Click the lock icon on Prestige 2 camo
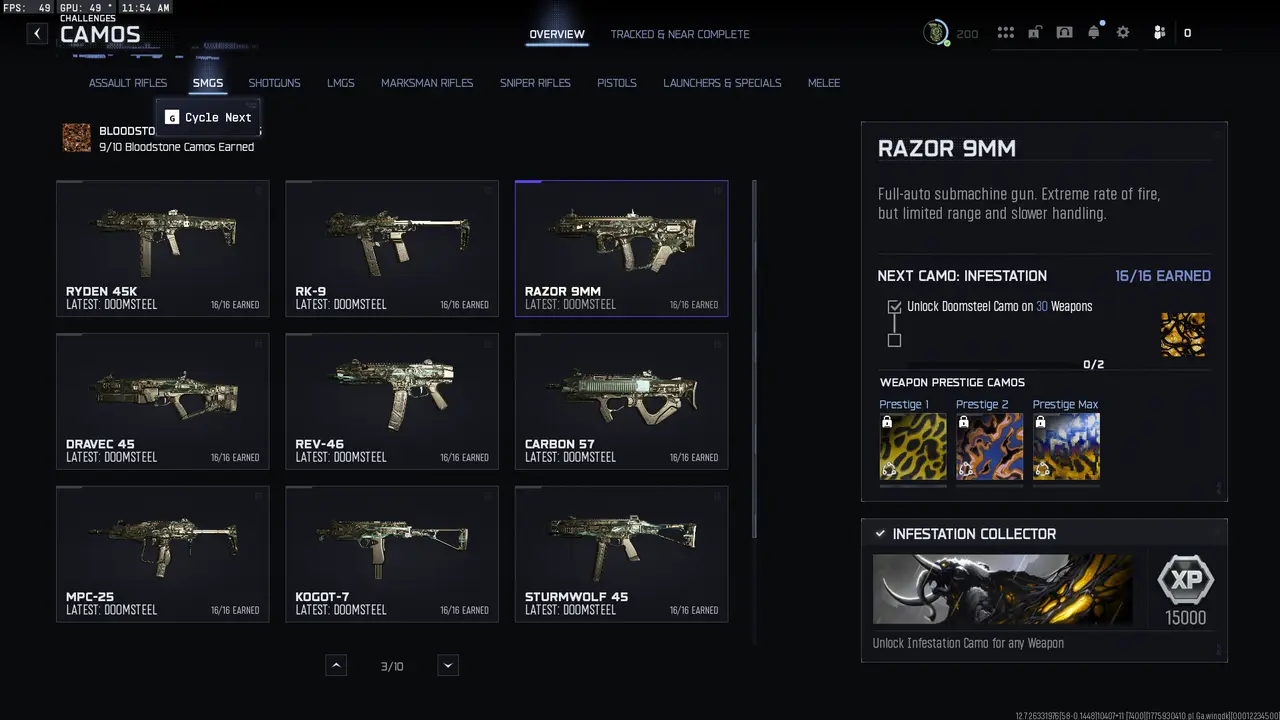The image size is (1280, 720). (964, 423)
